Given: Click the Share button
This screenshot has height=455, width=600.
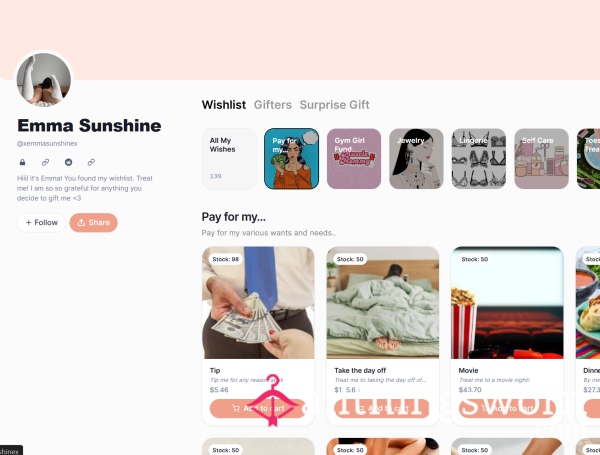Looking at the screenshot, I should click(x=93, y=223).
